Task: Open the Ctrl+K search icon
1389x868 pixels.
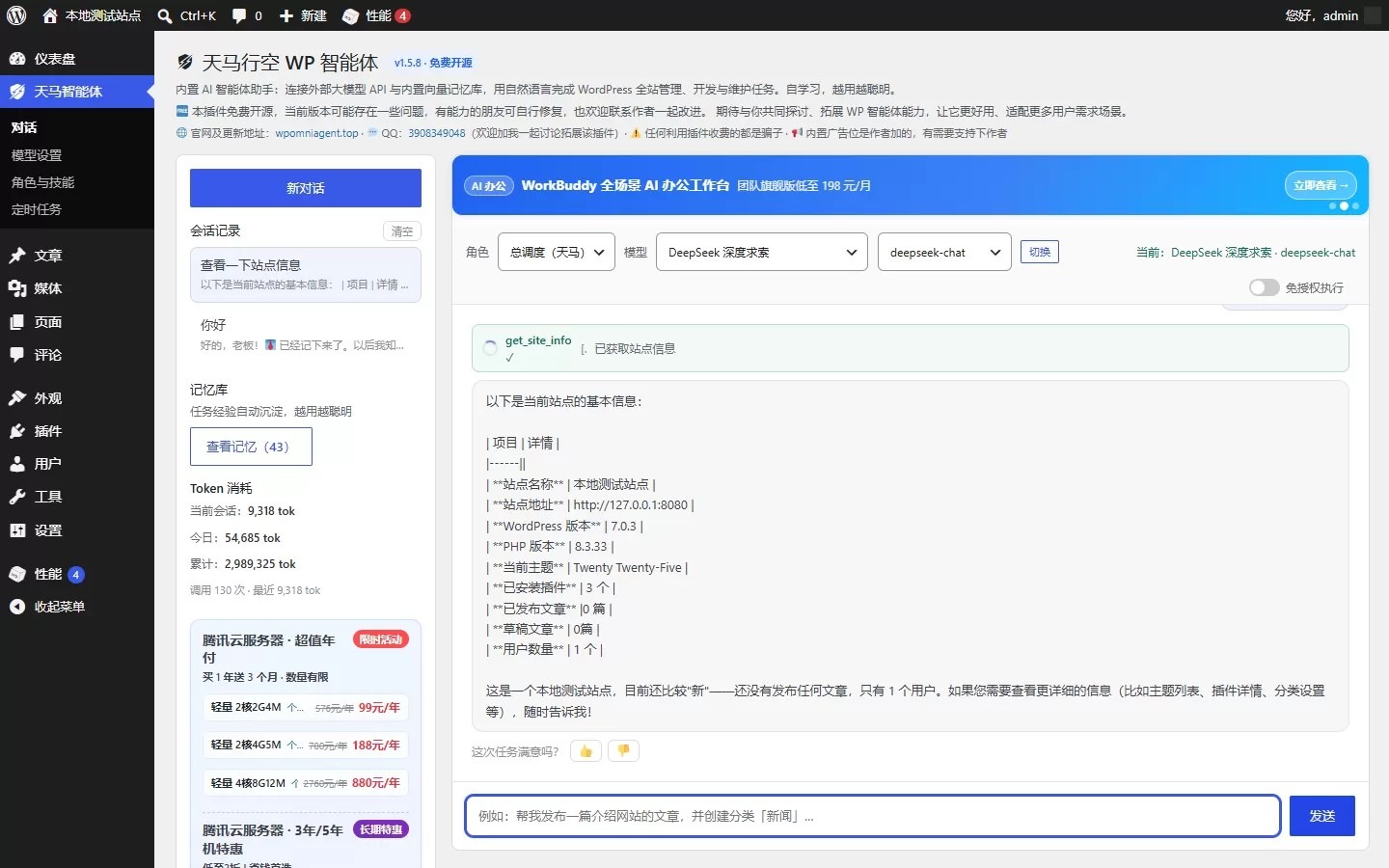Action: click(x=165, y=15)
